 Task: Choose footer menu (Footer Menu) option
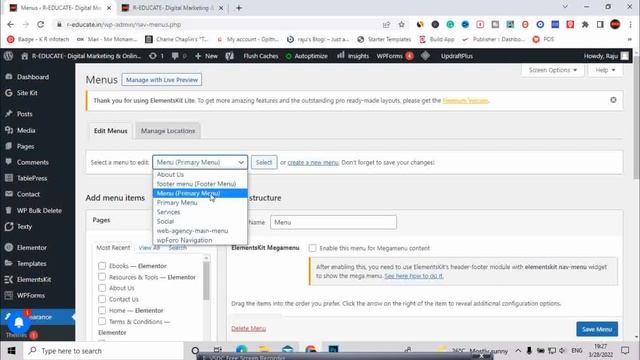[200, 184]
